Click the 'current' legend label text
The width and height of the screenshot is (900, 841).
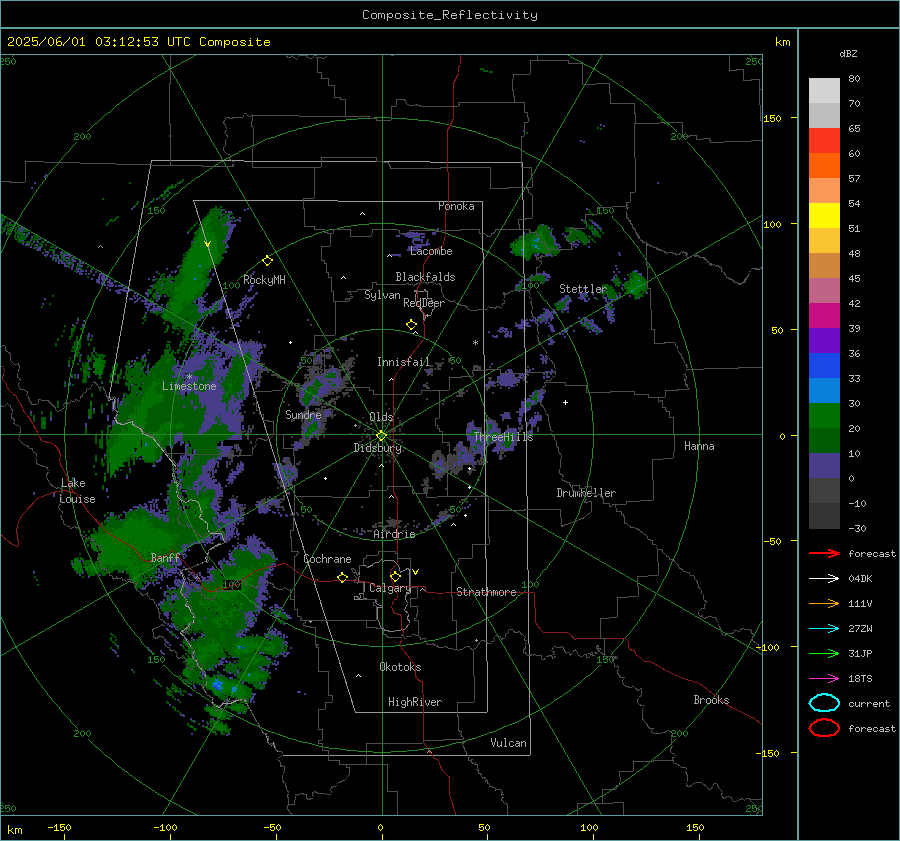point(869,703)
